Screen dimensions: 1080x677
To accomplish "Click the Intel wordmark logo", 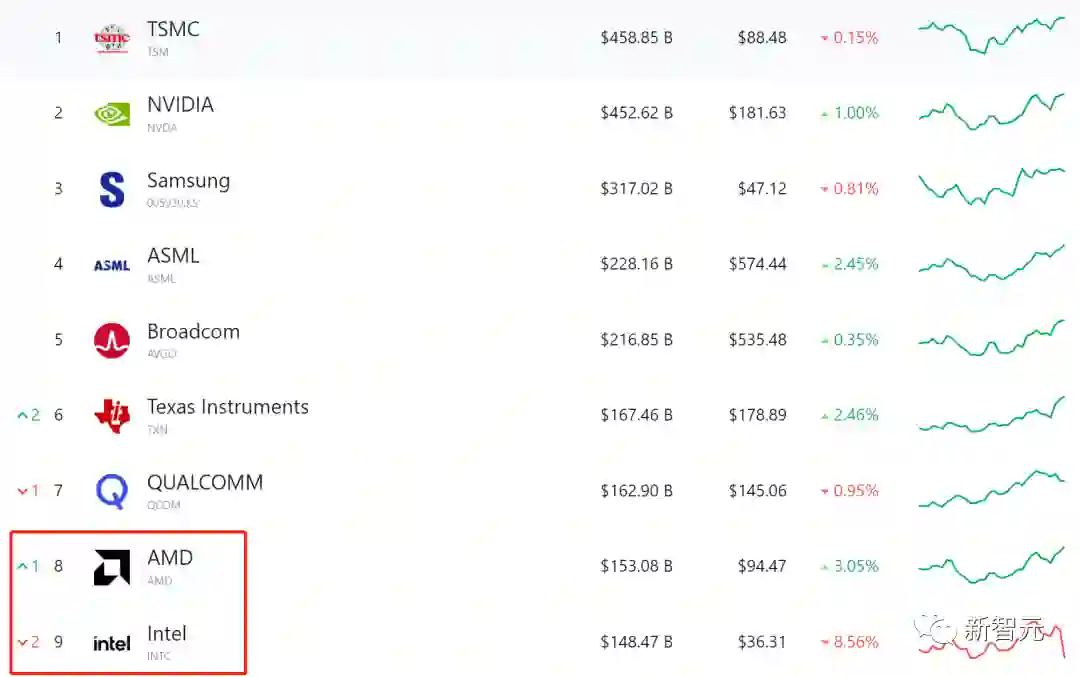I will pyautogui.click(x=111, y=643).
